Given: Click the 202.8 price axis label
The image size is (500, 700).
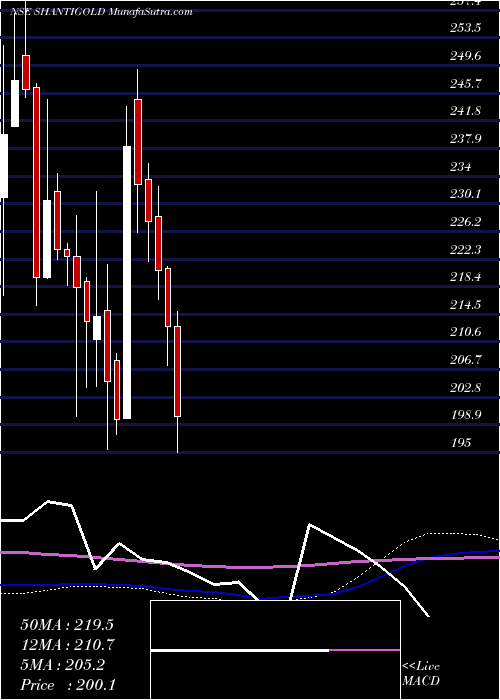Looking at the screenshot, I should (466, 388).
